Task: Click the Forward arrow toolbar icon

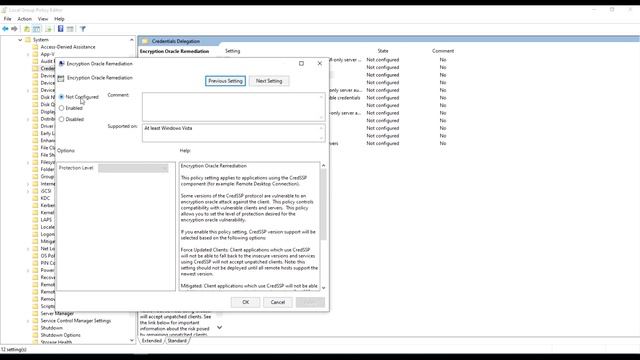Action: click(14, 29)
